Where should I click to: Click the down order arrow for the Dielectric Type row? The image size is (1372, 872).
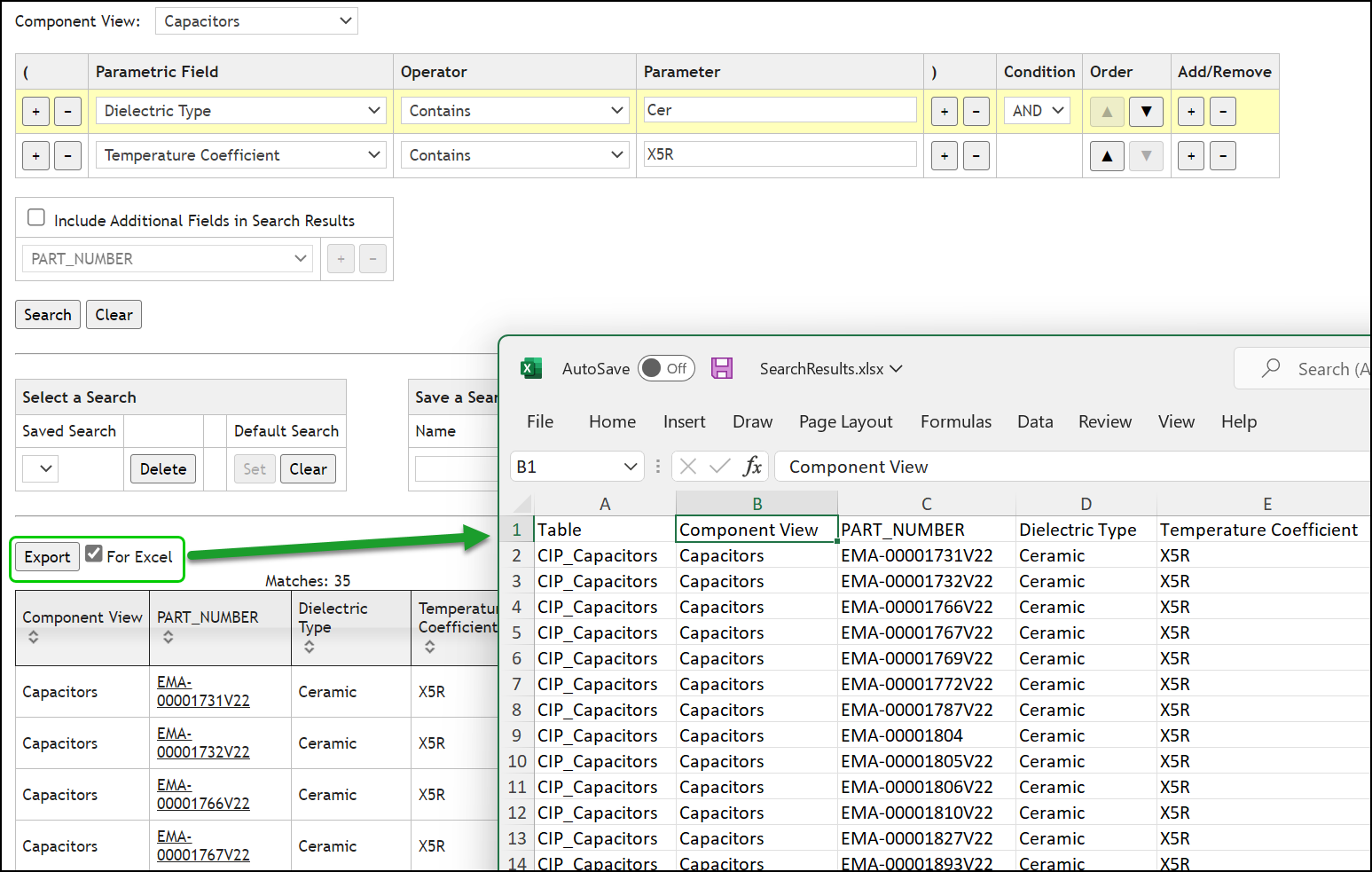[x=1146, y=111]
